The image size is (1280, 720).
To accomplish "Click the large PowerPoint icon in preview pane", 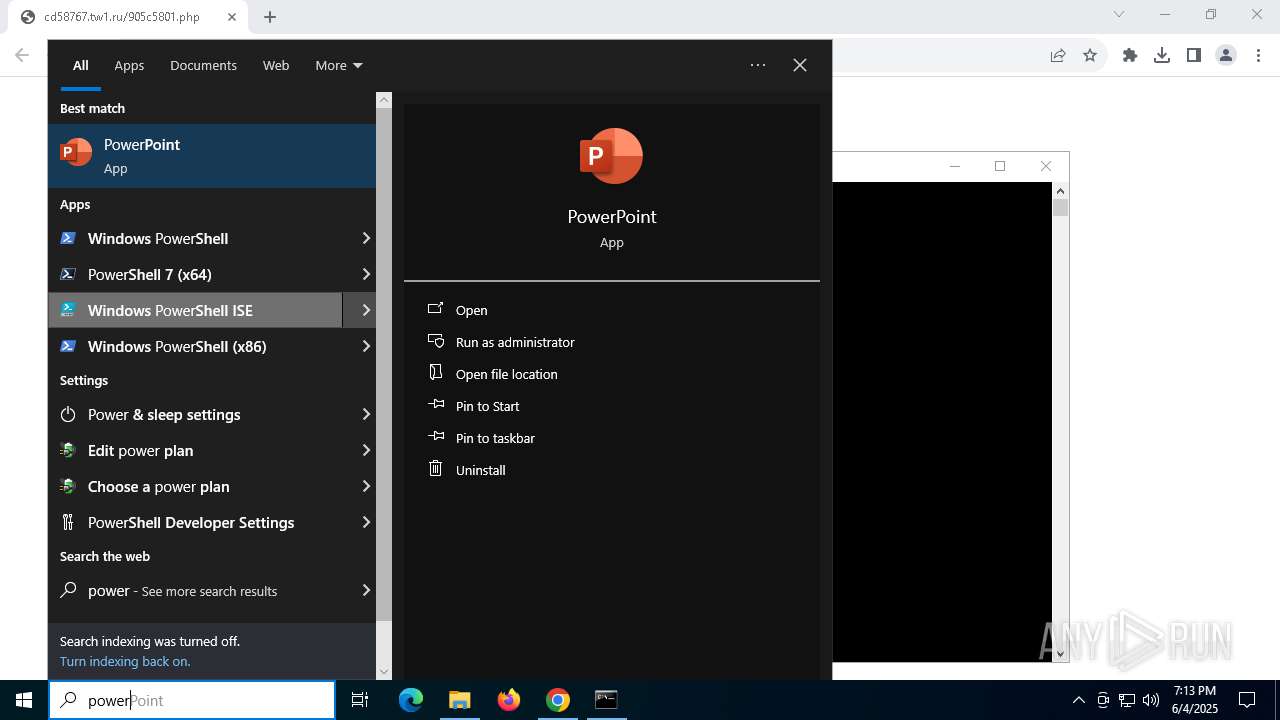I will [611, 156].
